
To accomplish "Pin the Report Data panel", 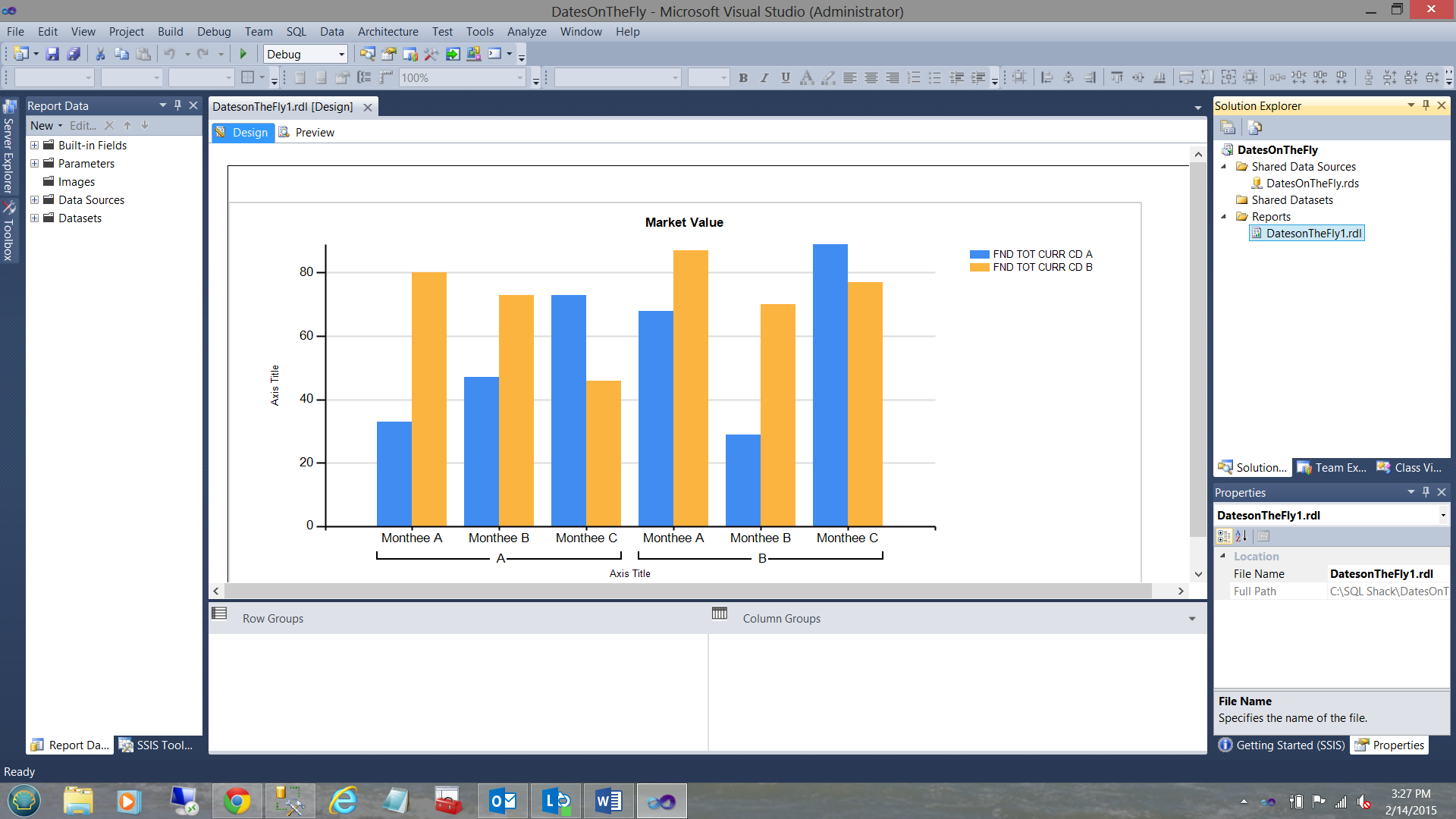I will 177,105.
